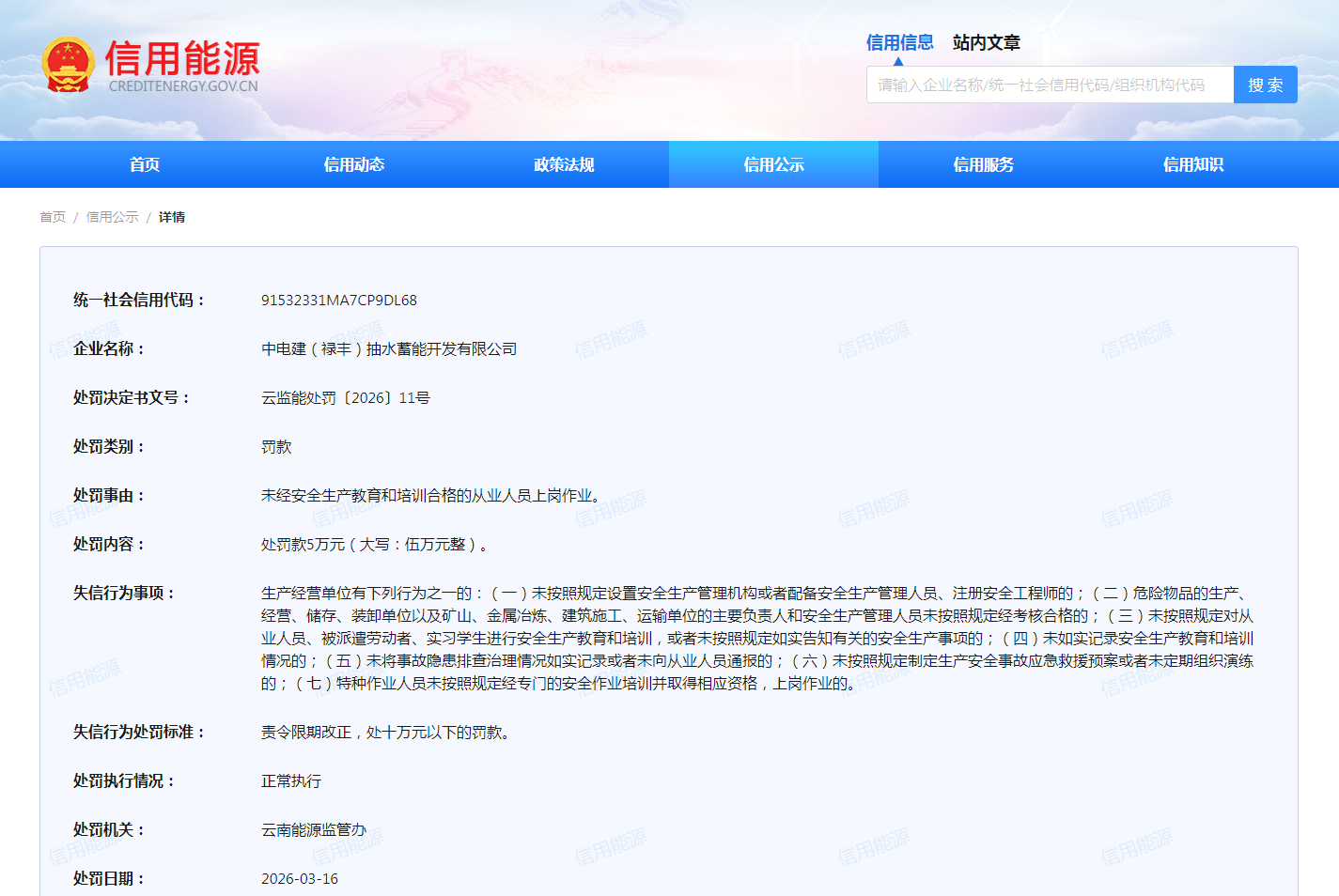
Task: Open the 信用服务 navigation item
Action: tap(983, 164)
